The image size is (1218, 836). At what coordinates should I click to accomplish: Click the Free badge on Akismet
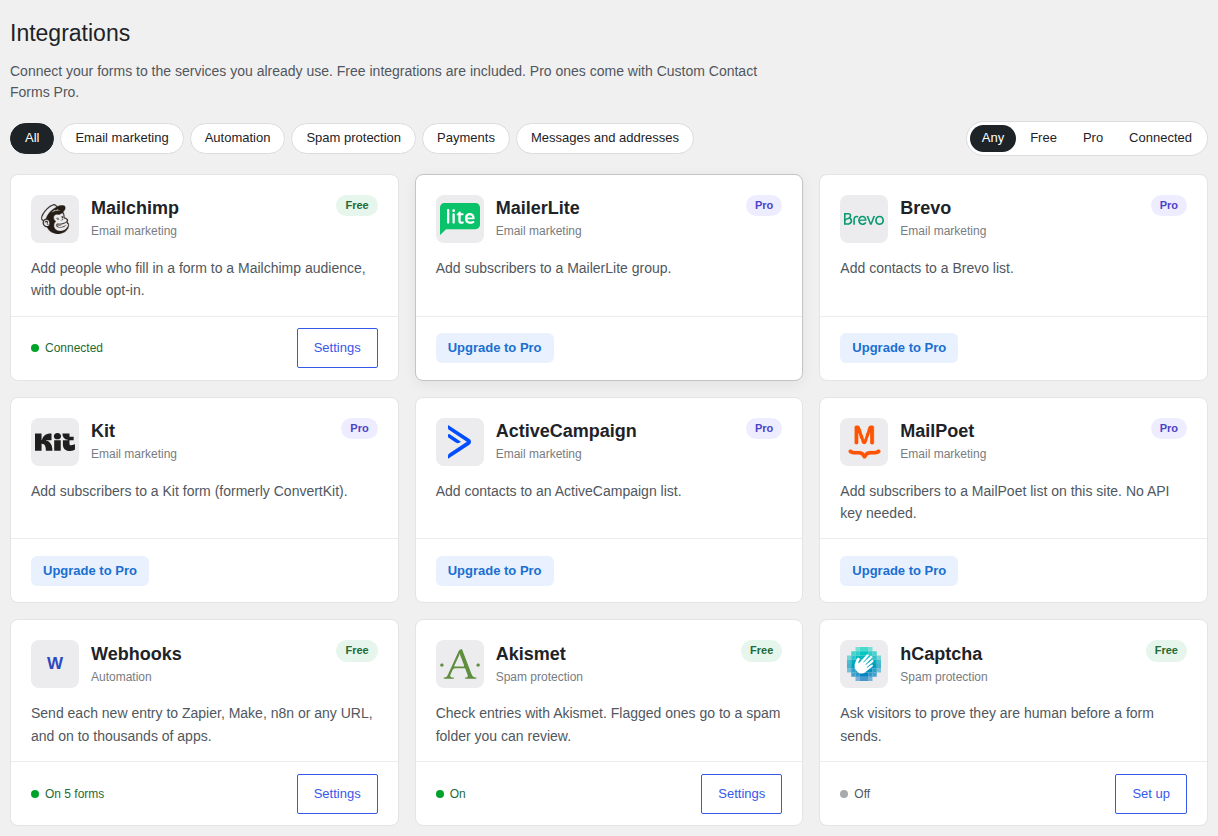point(761,650)
